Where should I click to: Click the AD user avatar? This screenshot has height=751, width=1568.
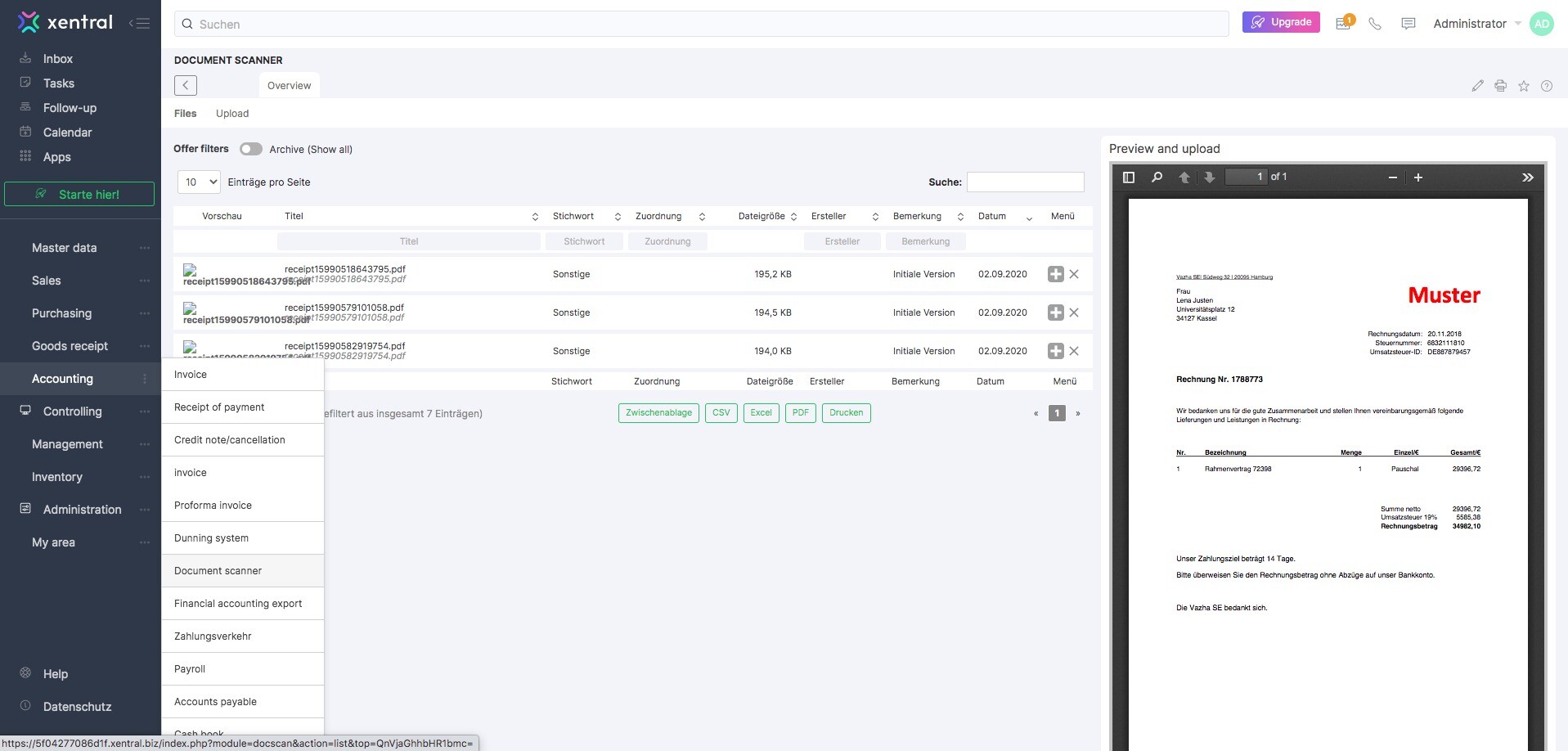tap(1542, 24)
